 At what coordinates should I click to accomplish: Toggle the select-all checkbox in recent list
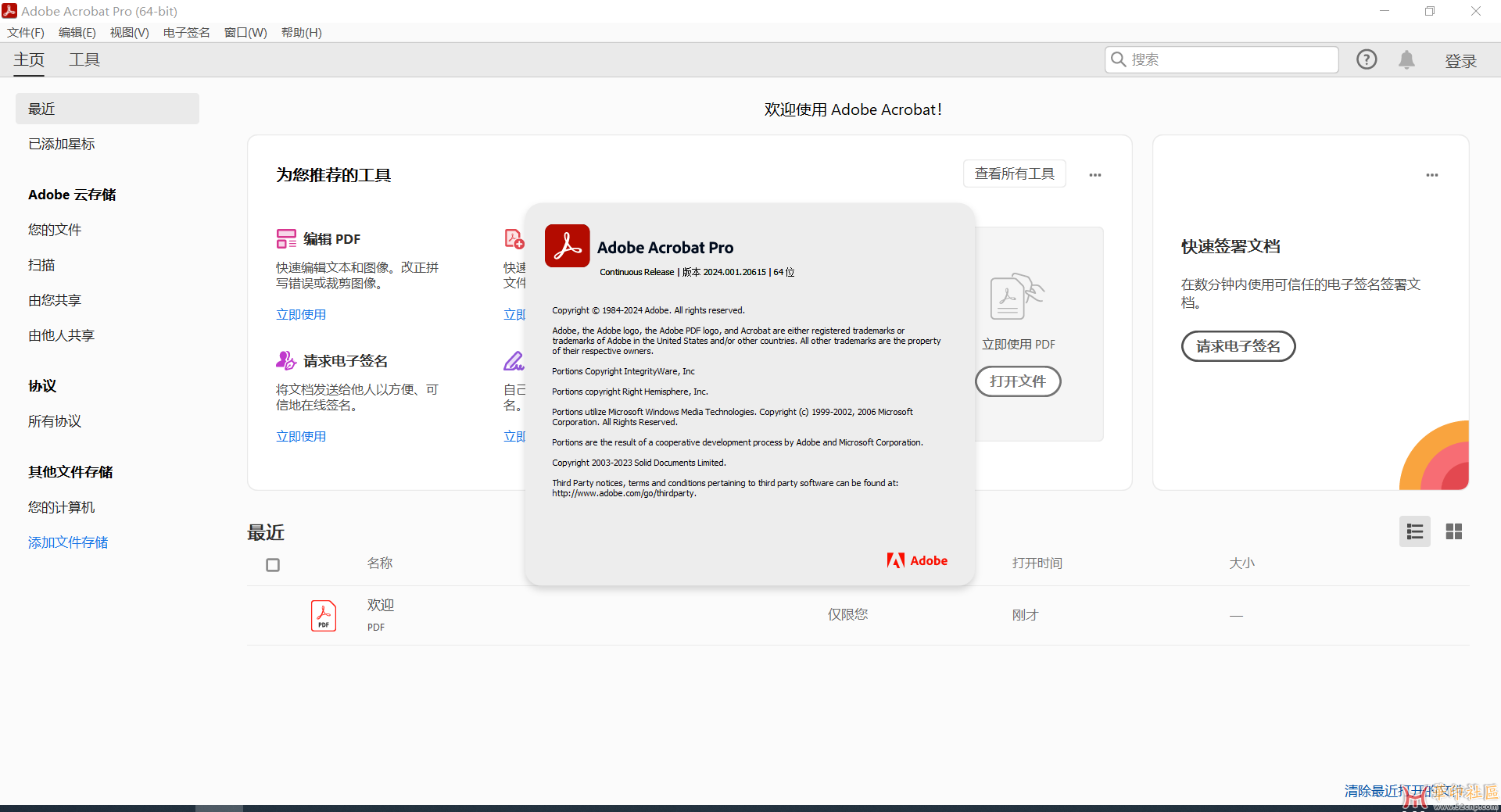pyautogui.click(x=273, y=564)
